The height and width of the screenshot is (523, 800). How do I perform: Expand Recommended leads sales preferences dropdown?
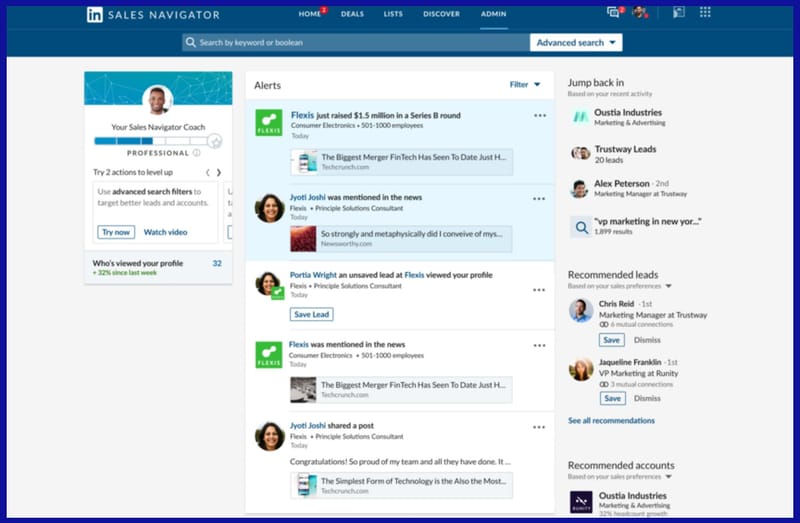669,286
